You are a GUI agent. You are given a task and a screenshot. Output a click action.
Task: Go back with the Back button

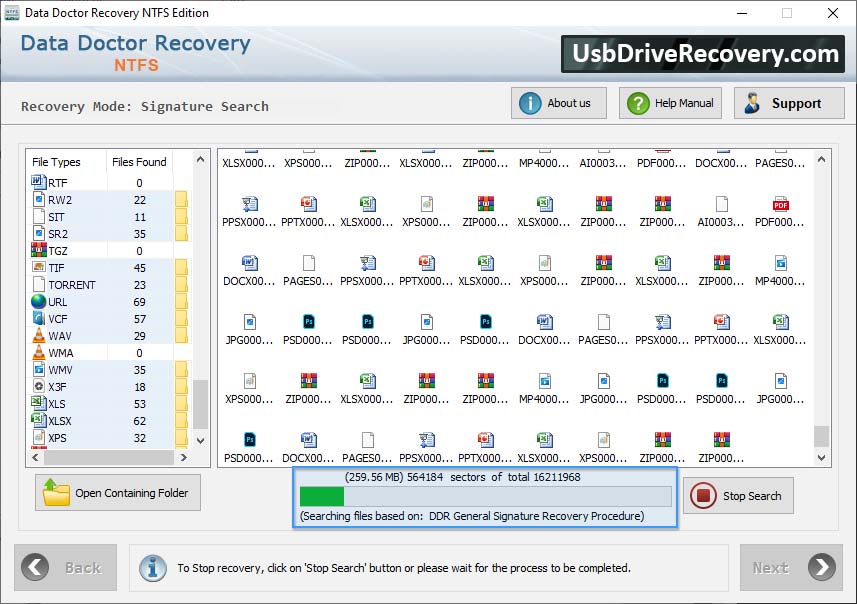click(x=66, y=567)
